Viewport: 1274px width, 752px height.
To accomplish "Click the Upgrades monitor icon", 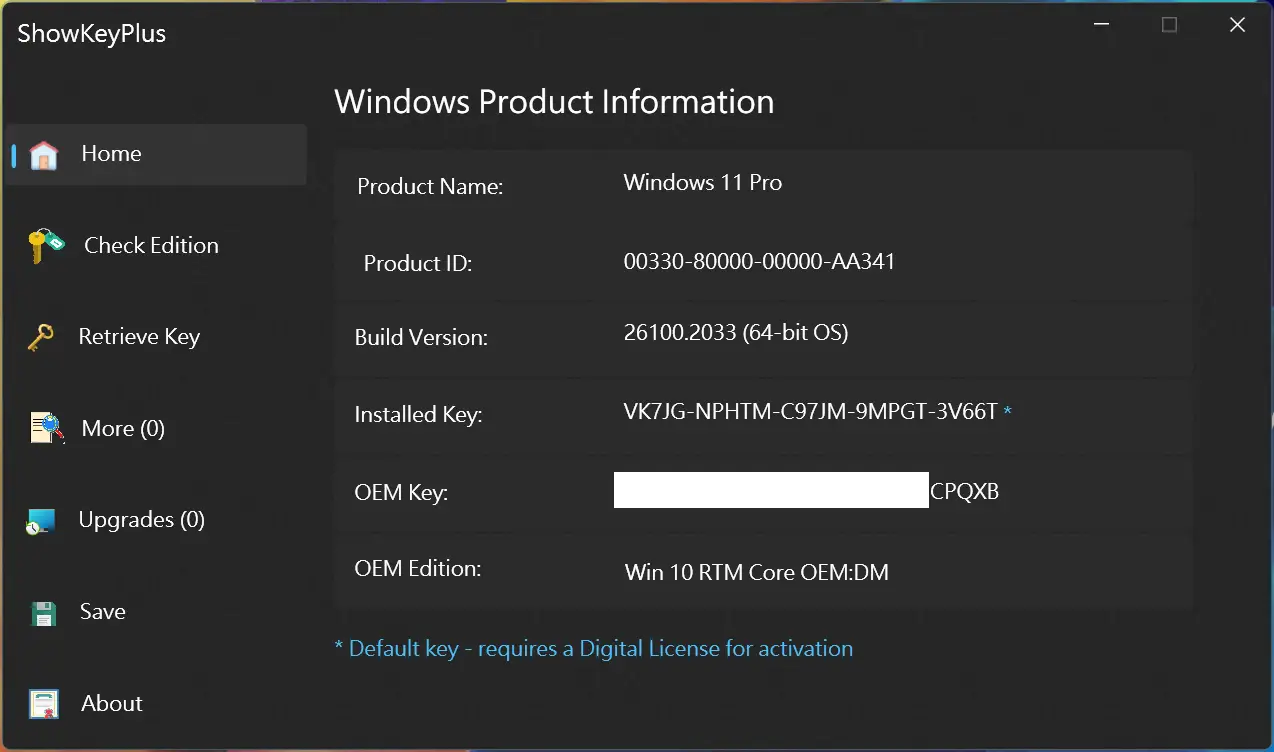I will [41, 521].
